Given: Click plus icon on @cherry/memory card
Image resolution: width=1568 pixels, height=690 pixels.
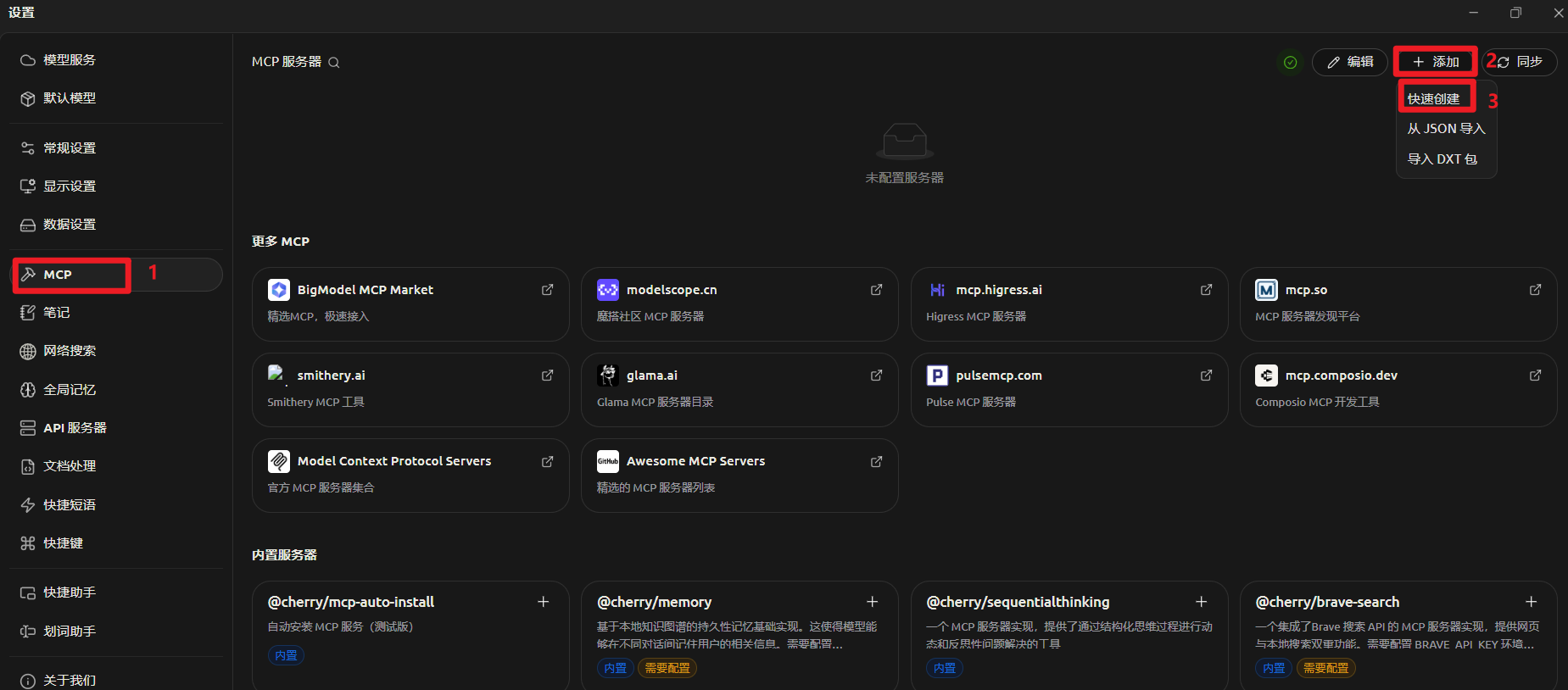Looking at the screenshot, I should tap(872, 602).
